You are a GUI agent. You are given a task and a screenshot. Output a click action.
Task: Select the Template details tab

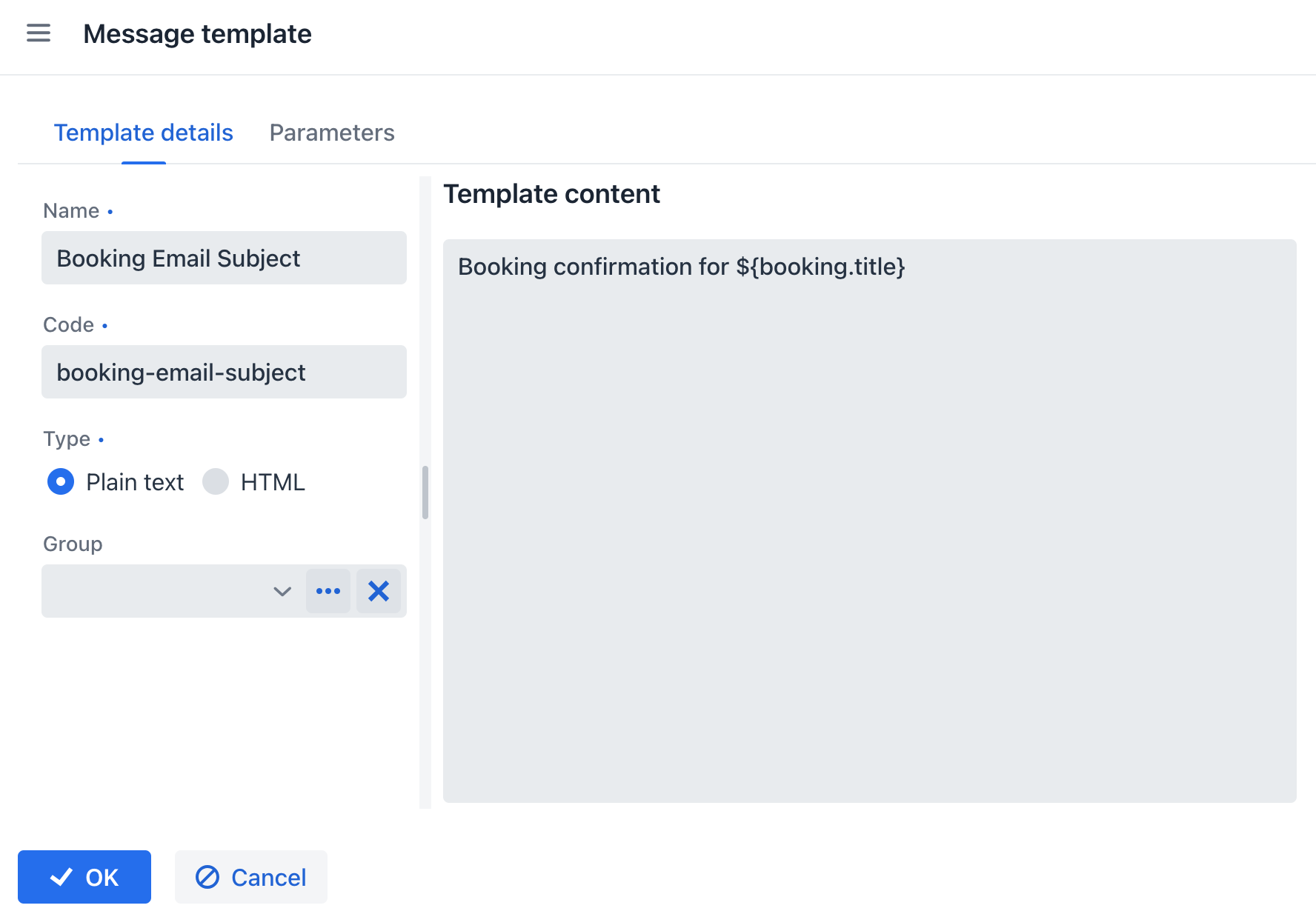coord(144,133)
